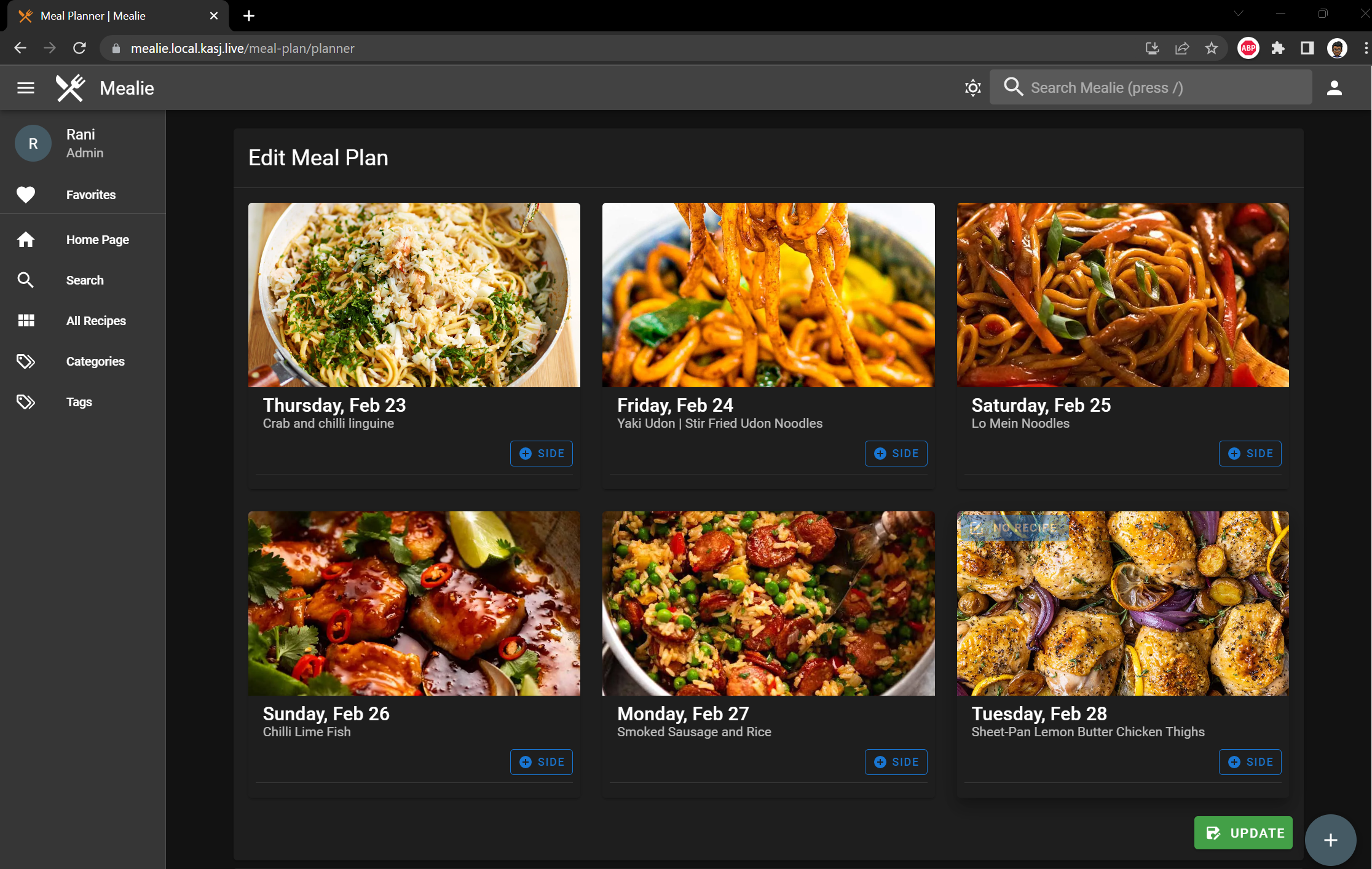Toggle No Recipe on Tuesday's card
The height and width of the screenshot is (869, 1372).
[x=1014, y=527]
